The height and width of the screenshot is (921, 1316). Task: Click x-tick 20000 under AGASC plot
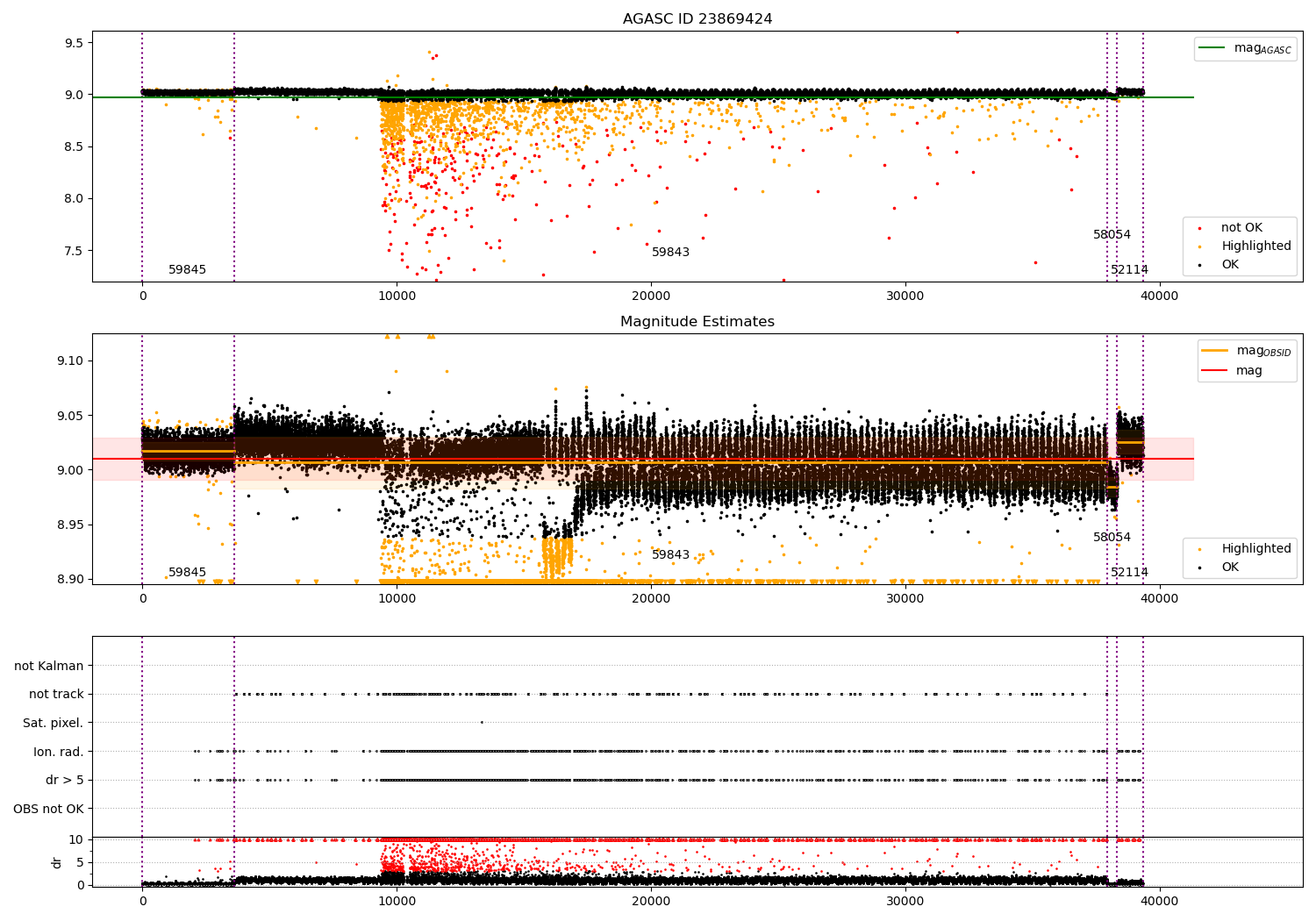[x=651, y=296]
